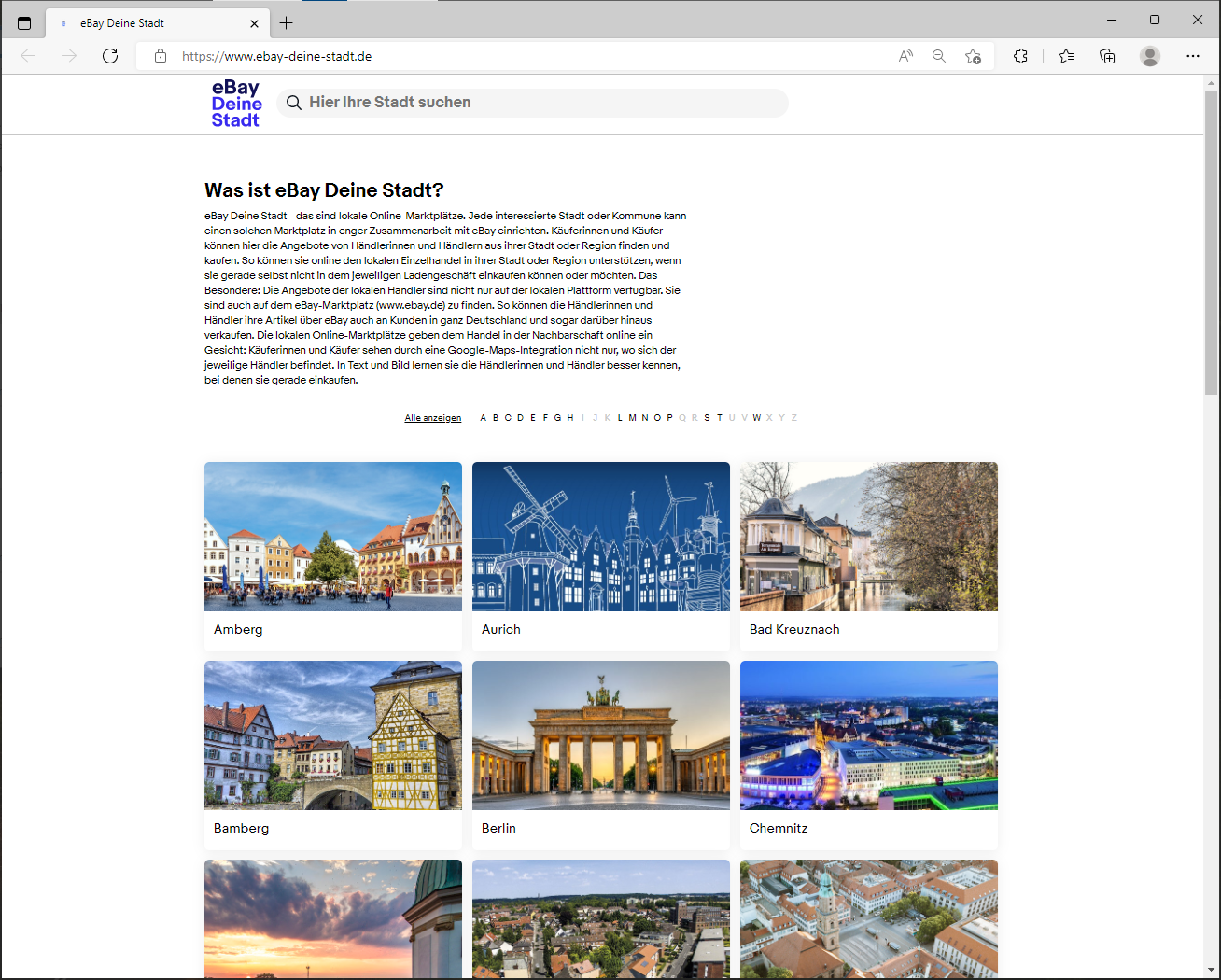Add this page to favorites star icon
Image resolution: width=1221 pixels, height=980 pixels.
pyautogui.click(x=973, y=56)
